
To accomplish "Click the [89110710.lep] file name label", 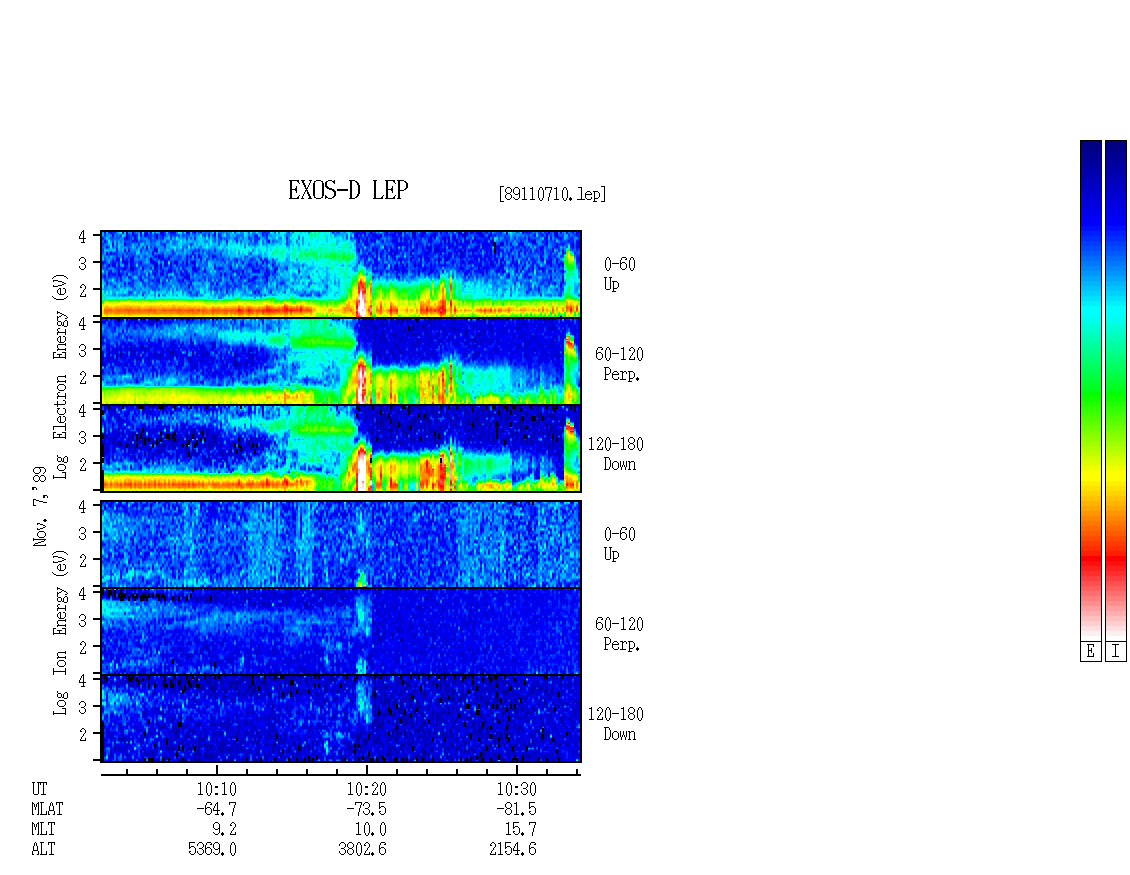I will [552, 194].
